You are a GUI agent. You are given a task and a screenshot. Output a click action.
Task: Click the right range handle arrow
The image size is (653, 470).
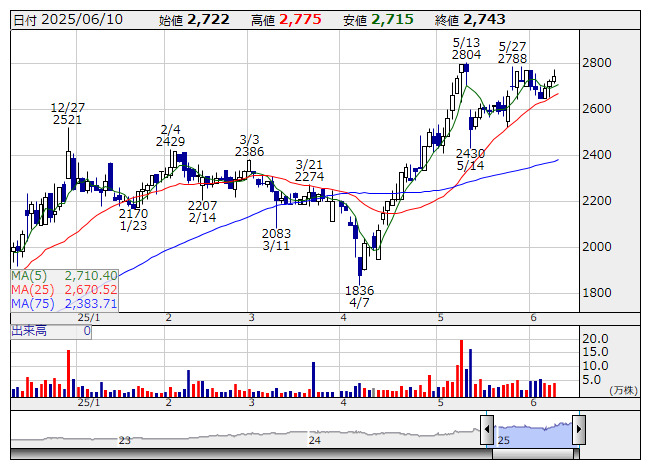point(579,430)
